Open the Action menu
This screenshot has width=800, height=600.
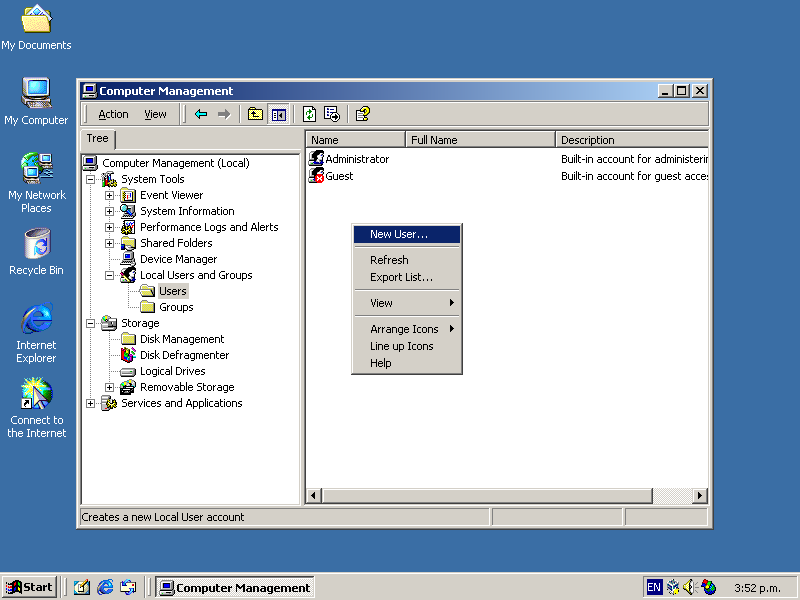pos(113,114)
